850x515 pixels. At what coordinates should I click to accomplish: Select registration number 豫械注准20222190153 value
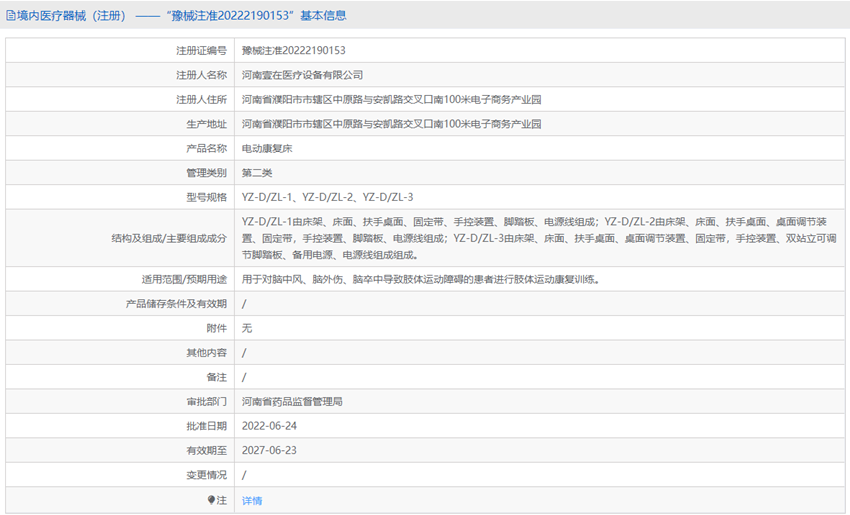pos(293,50)
